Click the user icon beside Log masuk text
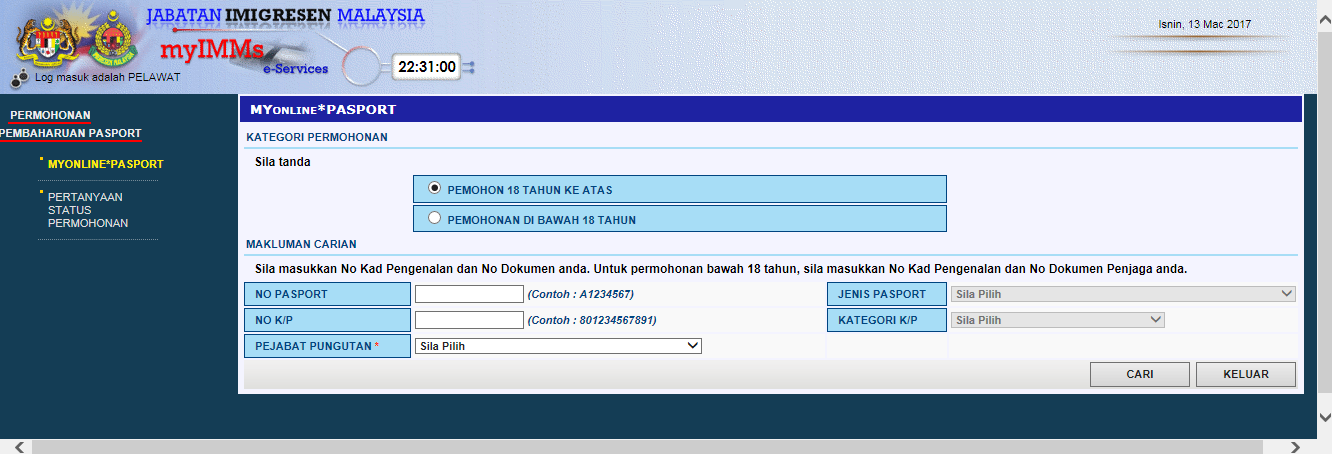The width and height of the screenshot is (1332, 454). 20,77
